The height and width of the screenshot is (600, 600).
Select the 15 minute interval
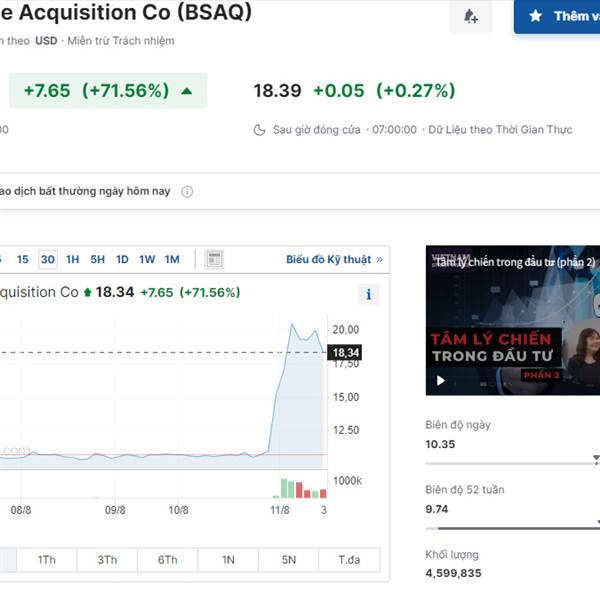(23, 259)
